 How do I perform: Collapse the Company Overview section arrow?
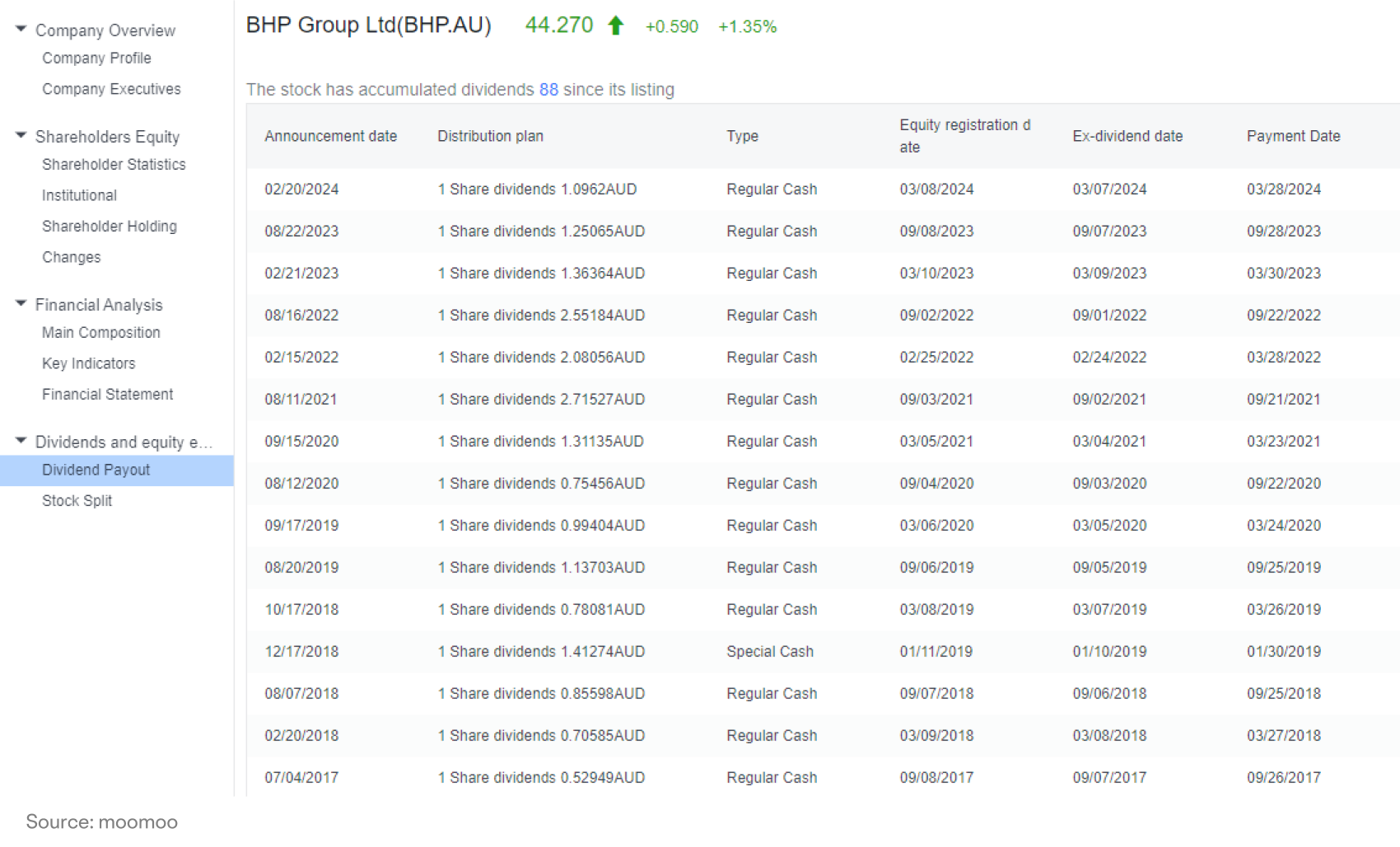tap(21, 29)
